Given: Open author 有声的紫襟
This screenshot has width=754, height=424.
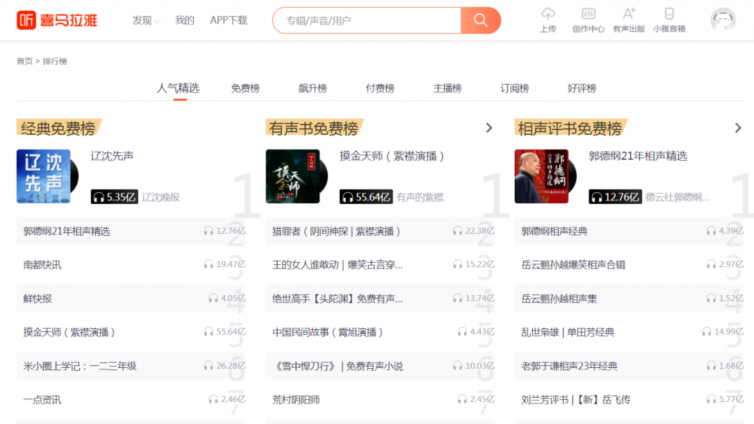Looking at the screenshot, I should pyautogui.click(x=420, y=197).
